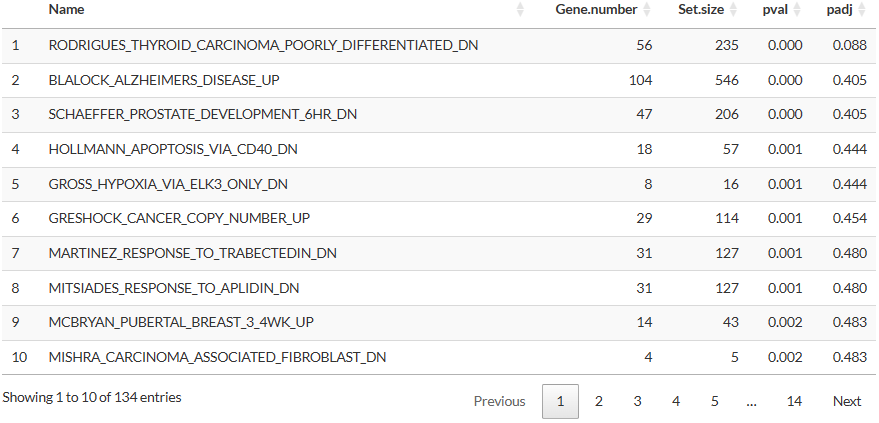This screenshot has height=423, width=879.
Task: Click the padj sort arrows icon
Action: (x=862, y=10)
